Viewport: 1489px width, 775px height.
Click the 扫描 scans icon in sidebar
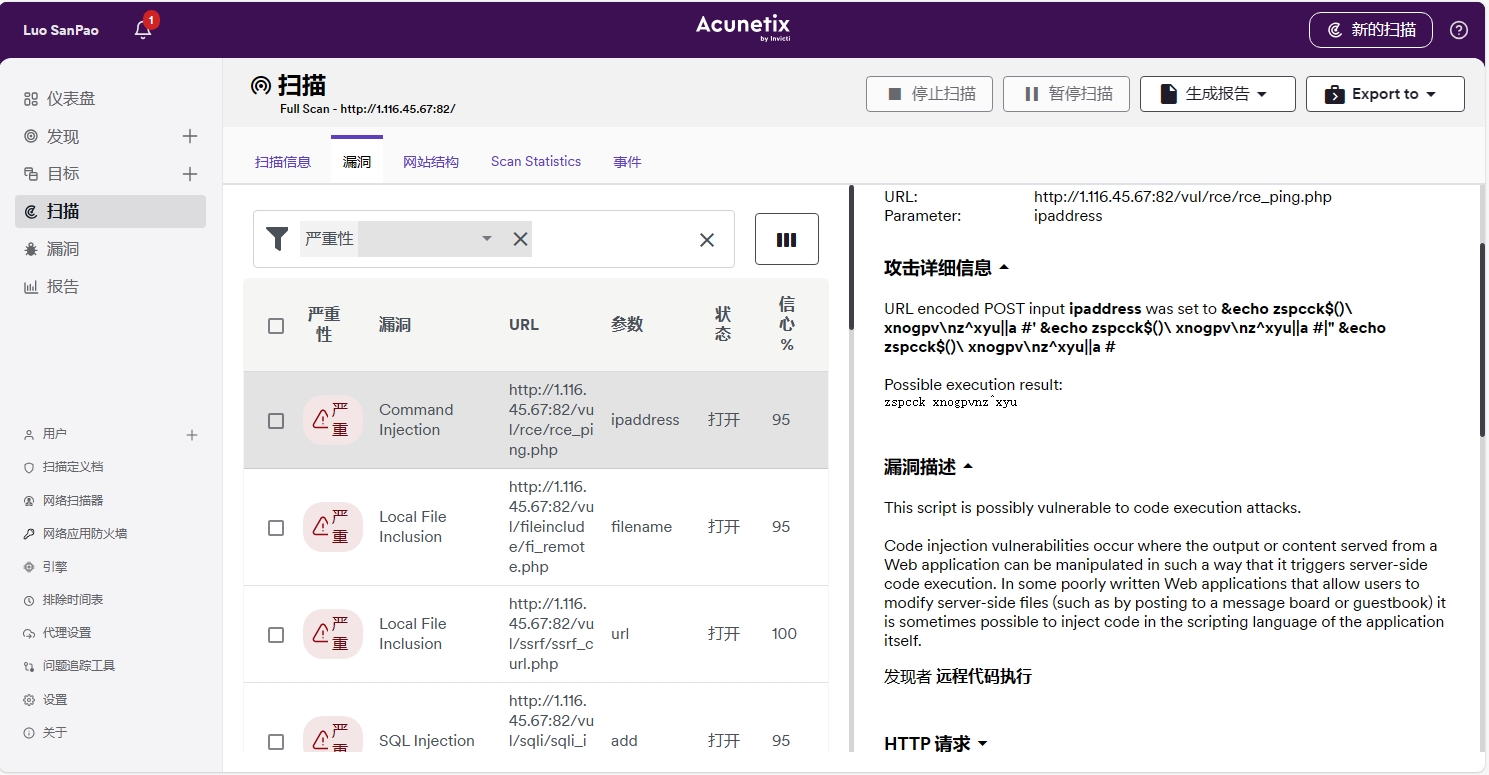(x=31, y=211)
